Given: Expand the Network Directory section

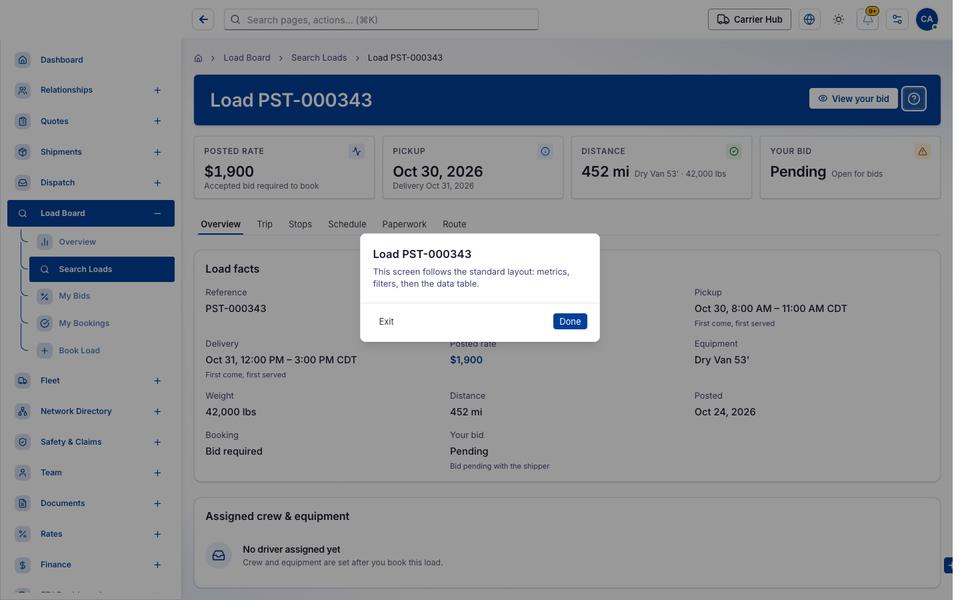Looking at the screenshot, I should [x=157, y=411].
